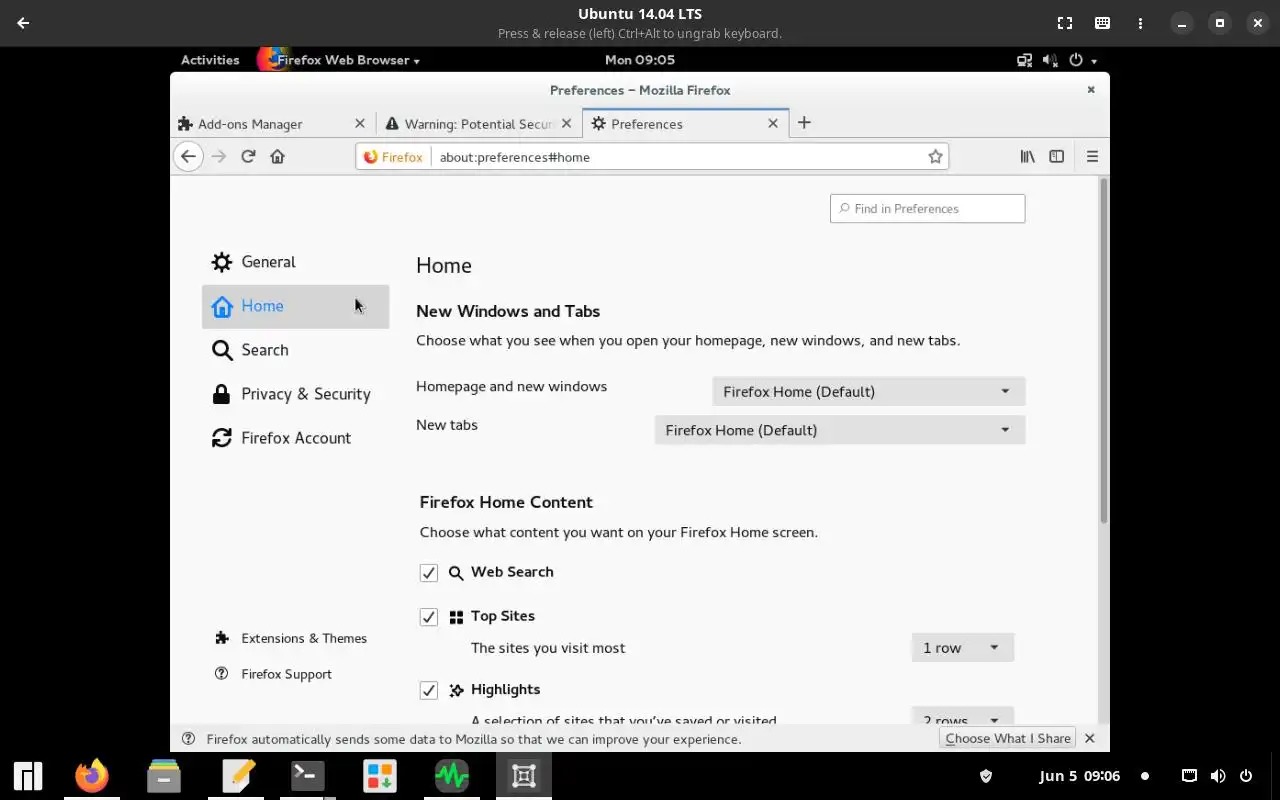Dismiss the data sharing notification bar

[x=1090, y=738]
